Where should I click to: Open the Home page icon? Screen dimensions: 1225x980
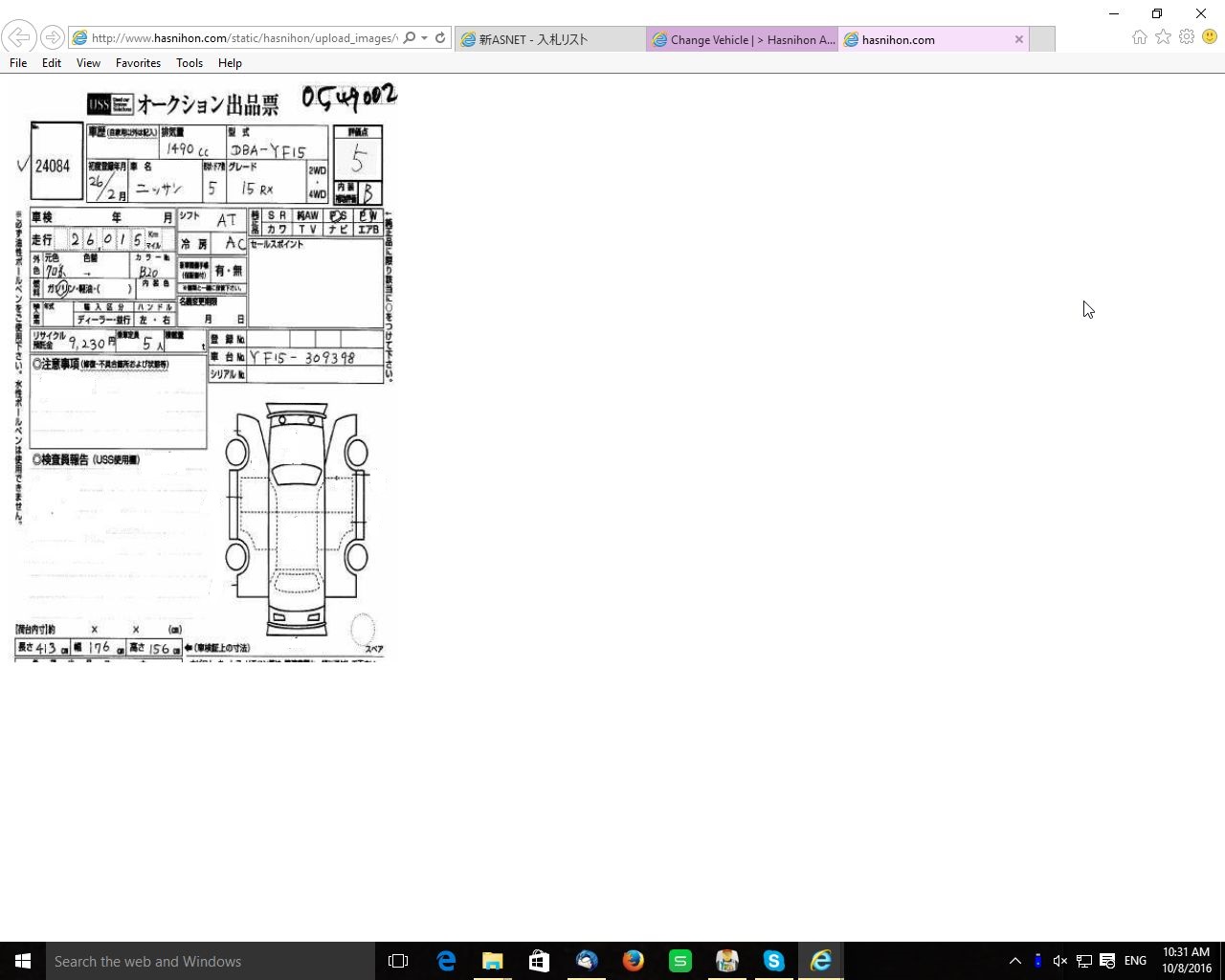(x=1139, y=36)
